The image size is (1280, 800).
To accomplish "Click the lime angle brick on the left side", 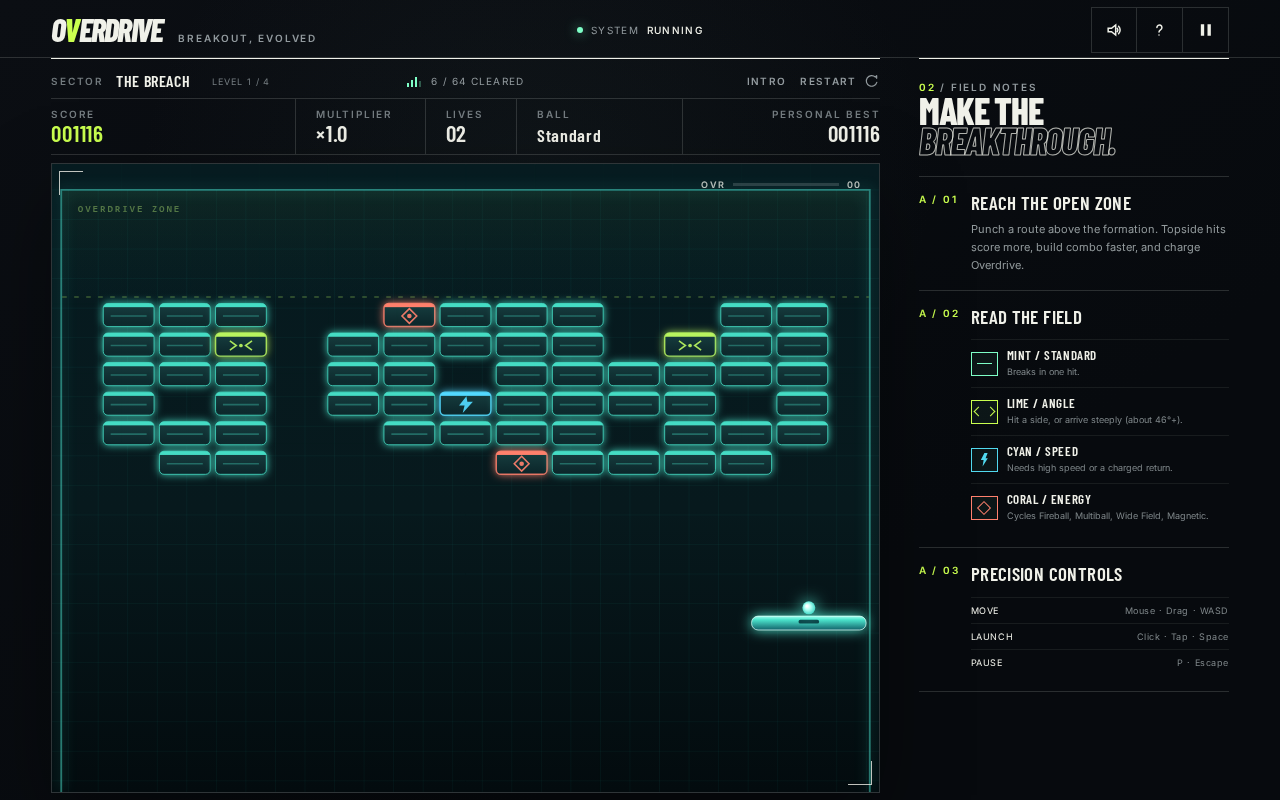I will pos(241,345).
